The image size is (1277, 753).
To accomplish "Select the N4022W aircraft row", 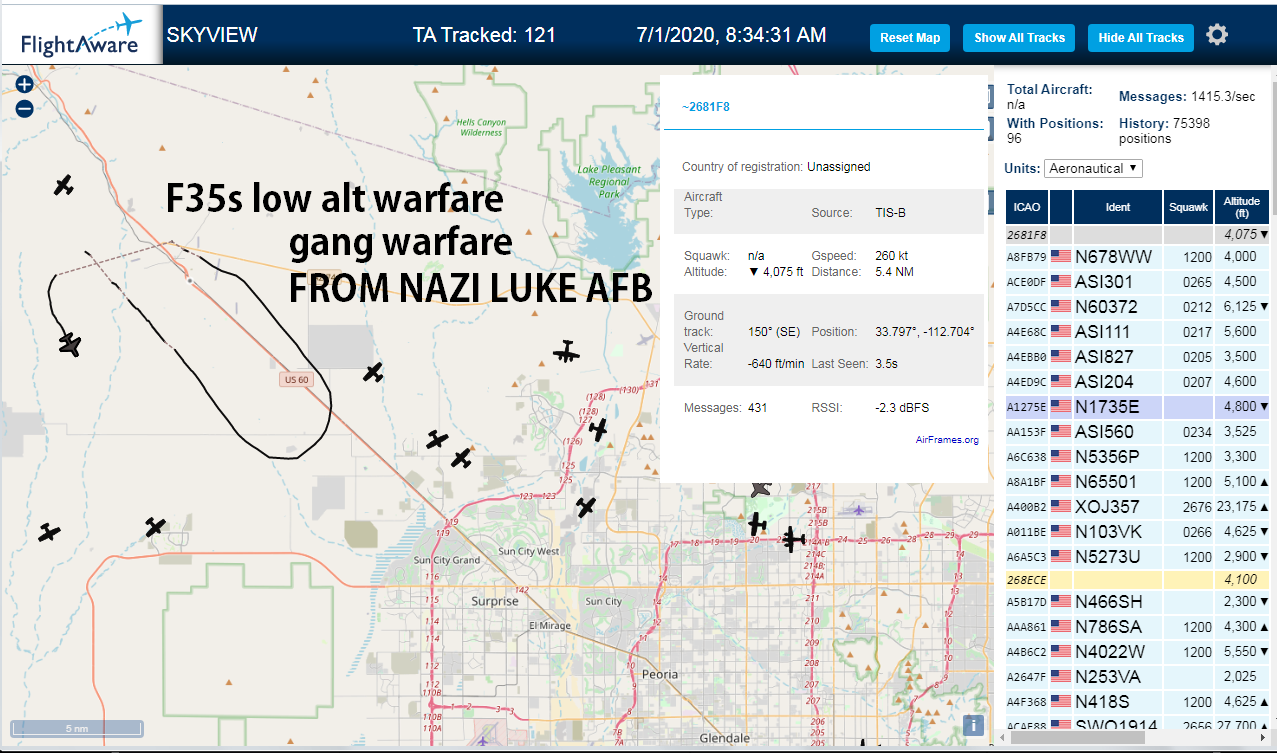I will coord(1138,652).
